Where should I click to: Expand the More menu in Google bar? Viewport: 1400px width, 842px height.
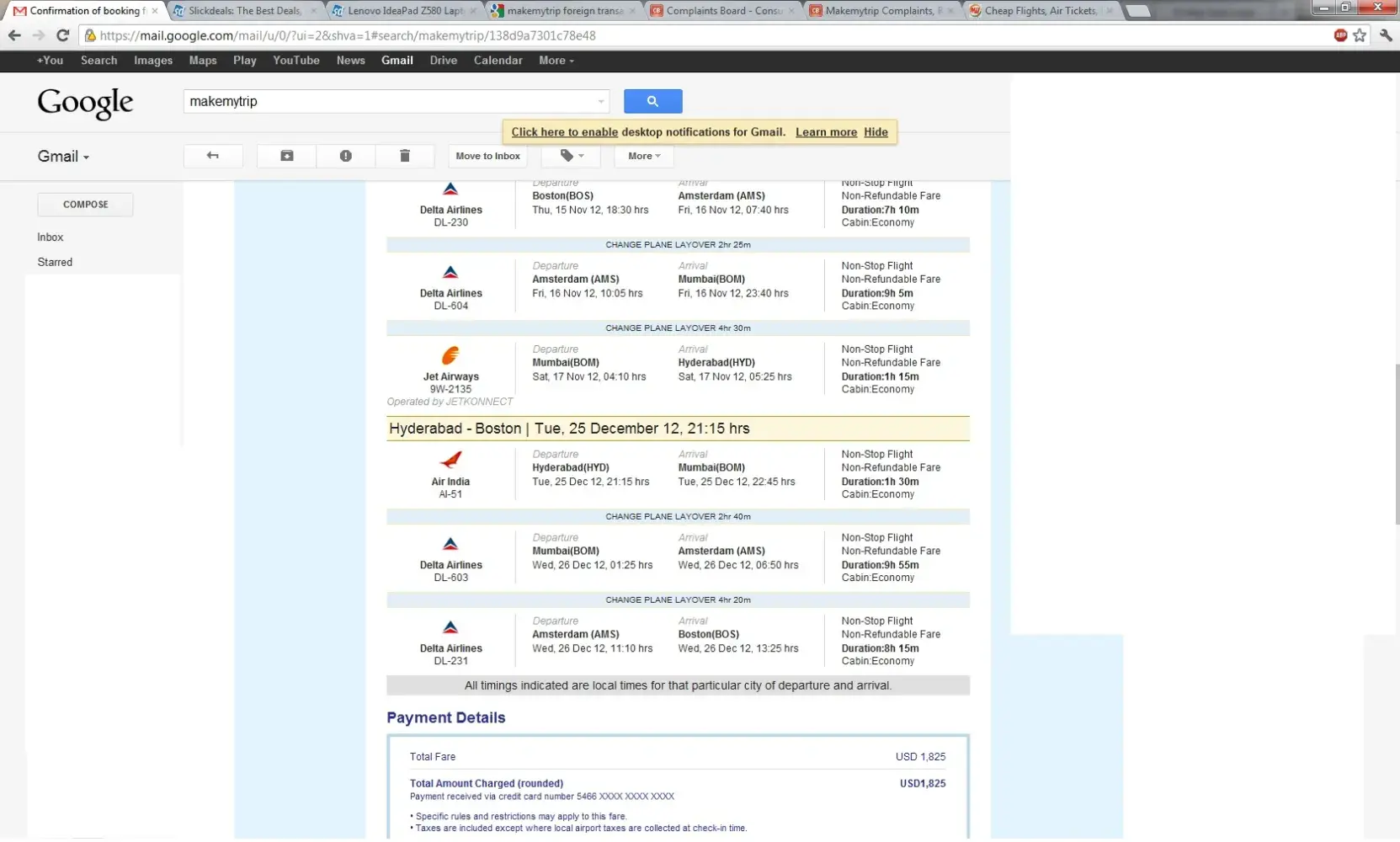coord(556,61)
